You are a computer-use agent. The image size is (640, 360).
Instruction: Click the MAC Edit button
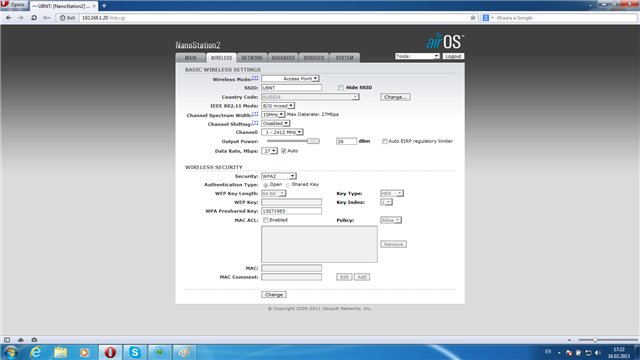tap(344, 277)
